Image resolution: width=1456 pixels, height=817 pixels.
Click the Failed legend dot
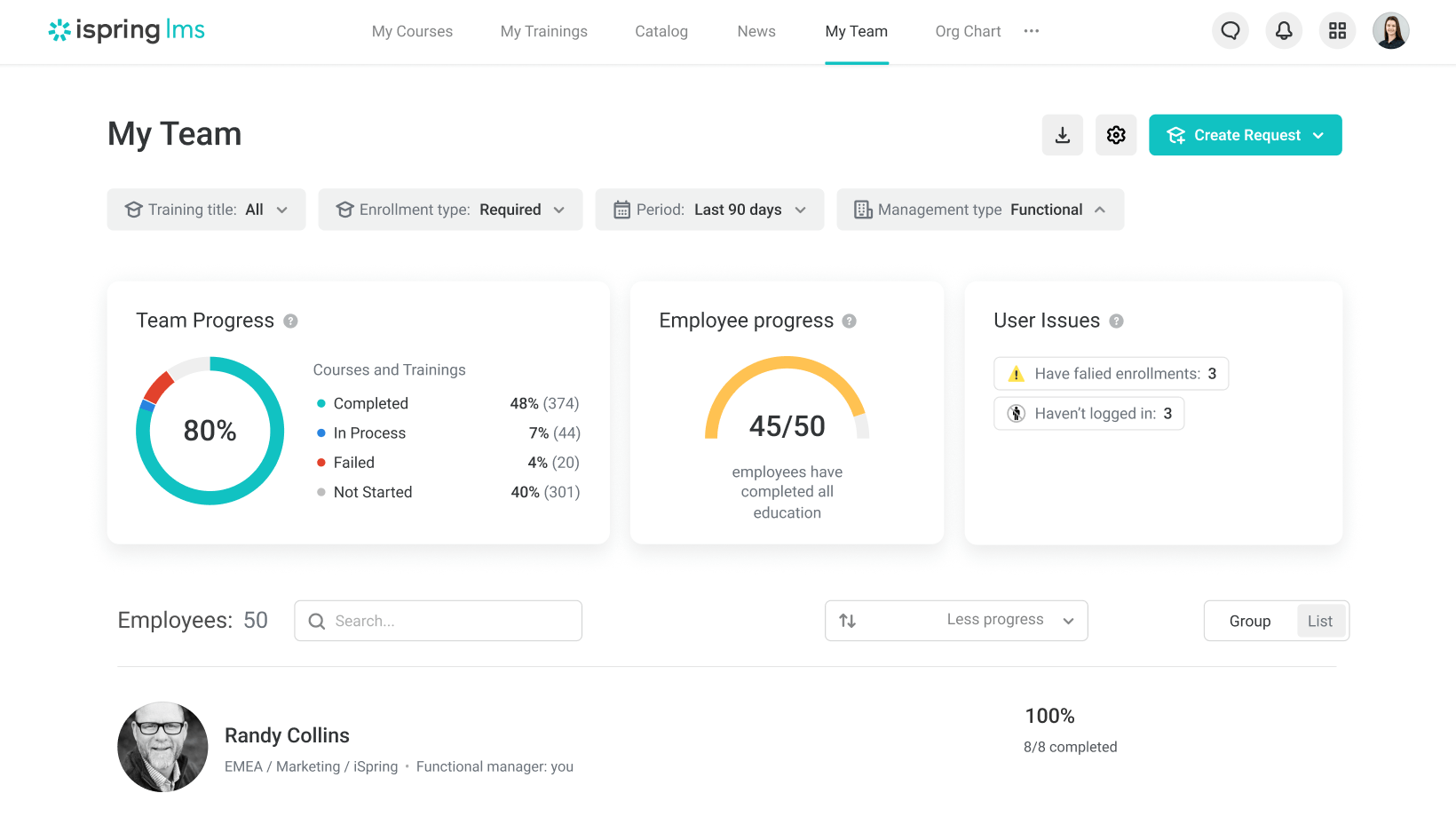321,463
